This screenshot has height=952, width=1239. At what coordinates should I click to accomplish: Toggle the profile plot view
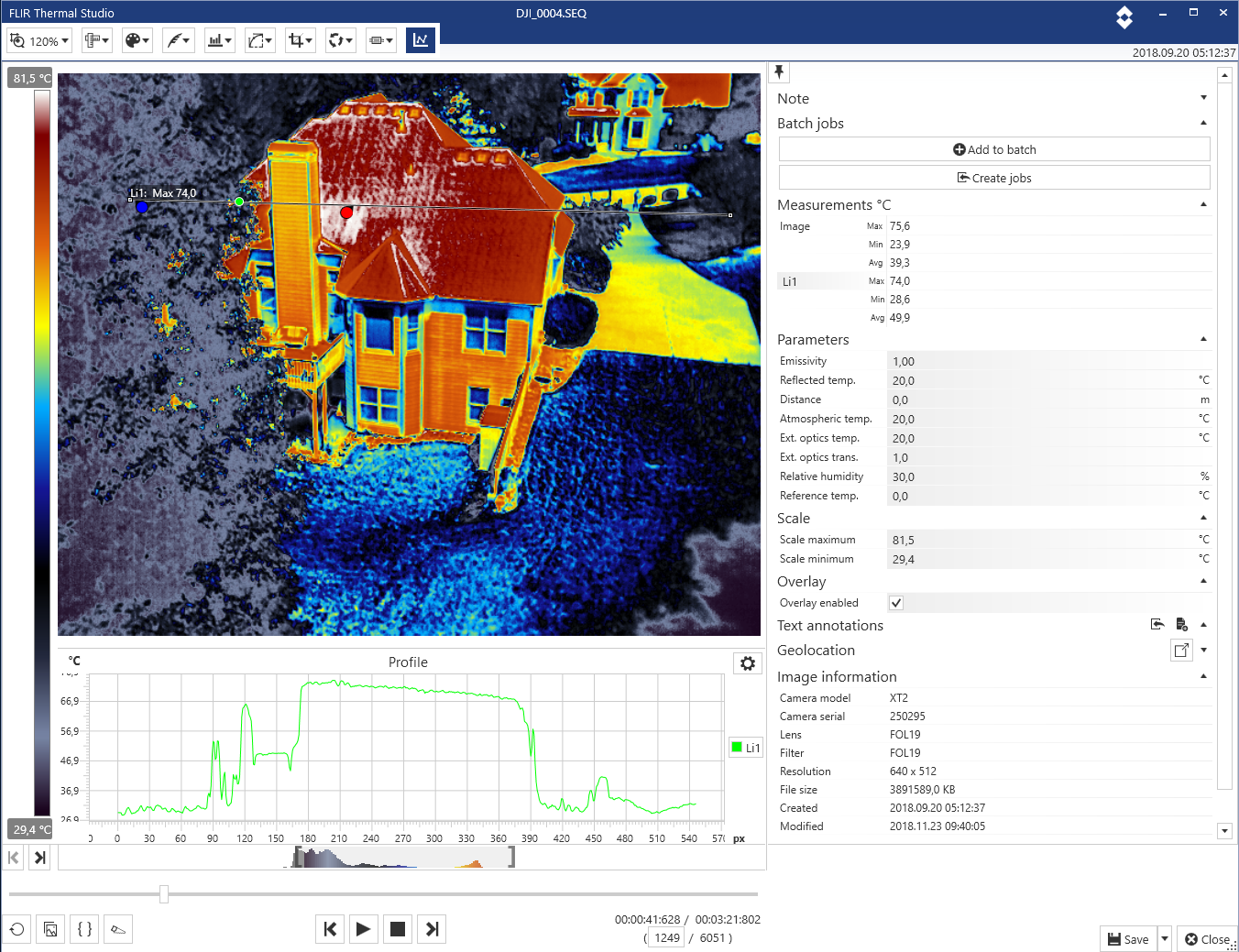coord(421,39)
